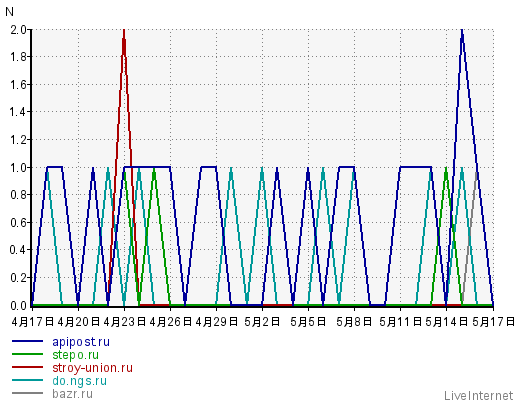
Task: Click the 5月17日 x-axis date label
Action: pos(493,322)
